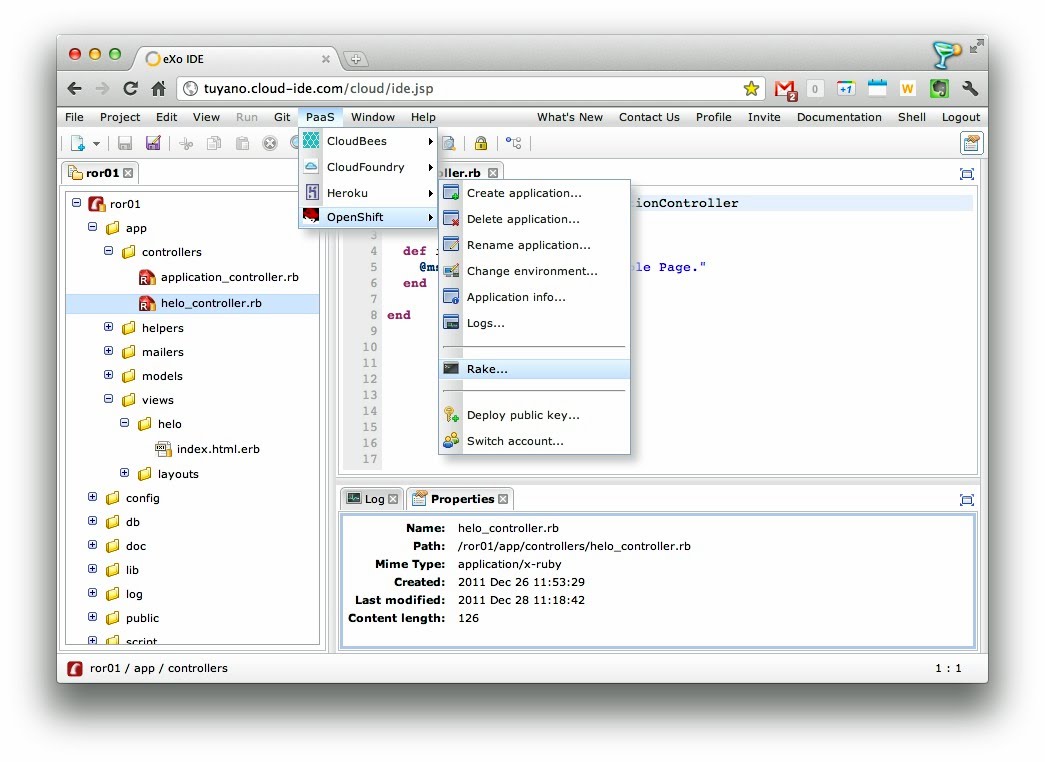Select Rake... from OpenShift menu

534,369
